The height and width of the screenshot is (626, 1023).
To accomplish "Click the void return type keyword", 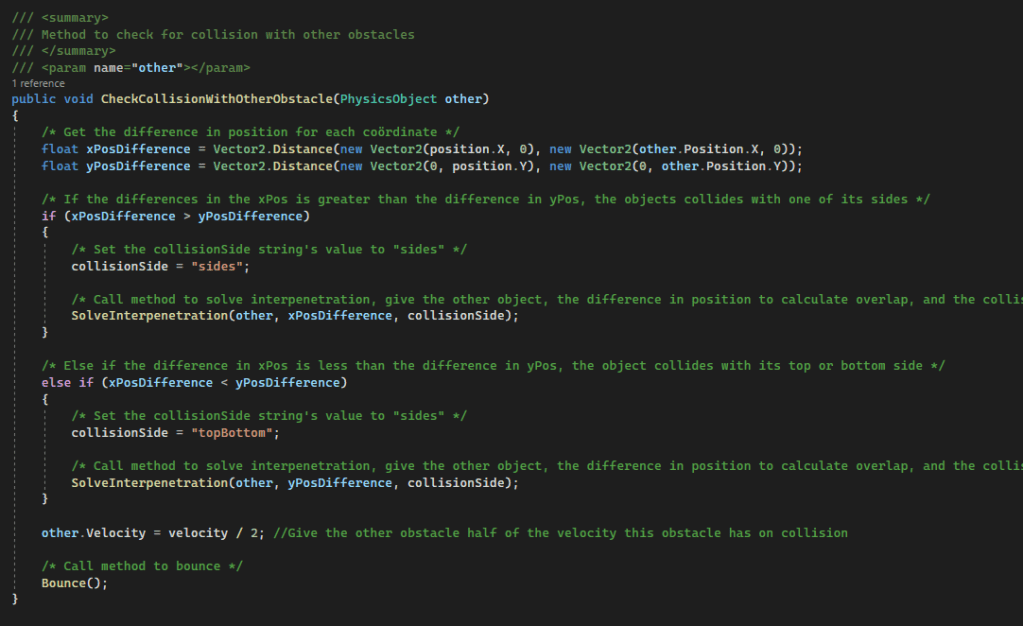I will [x=79, y=100].
